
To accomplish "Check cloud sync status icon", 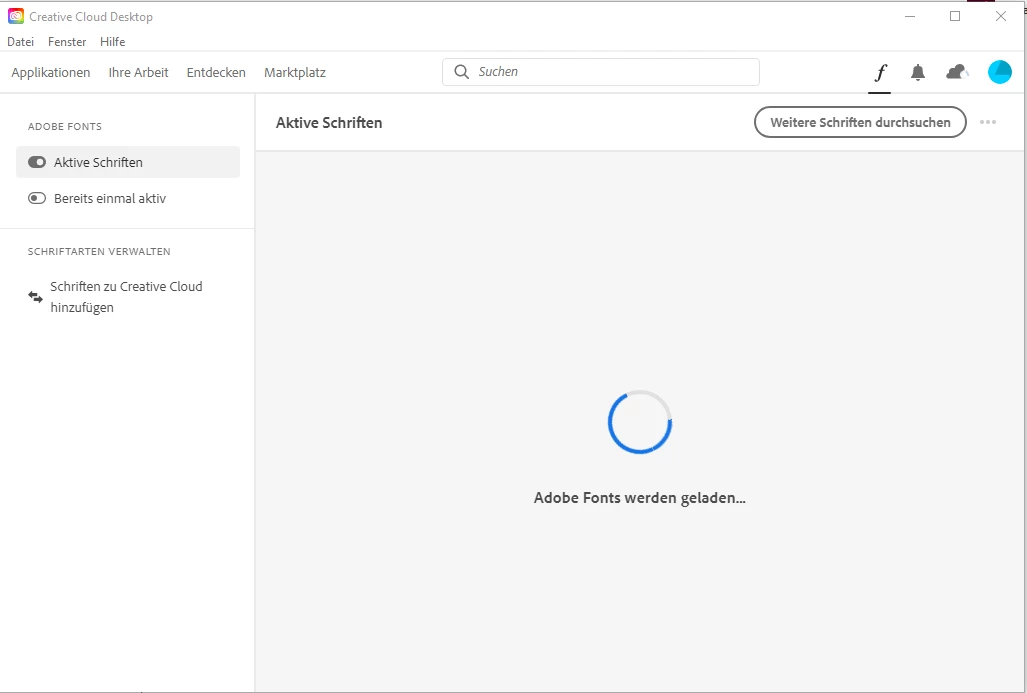I will click(x=957, y=72).
